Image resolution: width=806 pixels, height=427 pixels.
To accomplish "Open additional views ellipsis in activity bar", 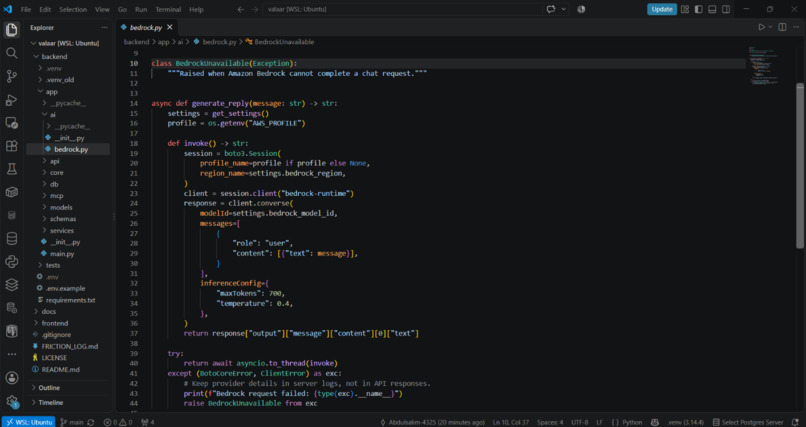I will (11, 354).
